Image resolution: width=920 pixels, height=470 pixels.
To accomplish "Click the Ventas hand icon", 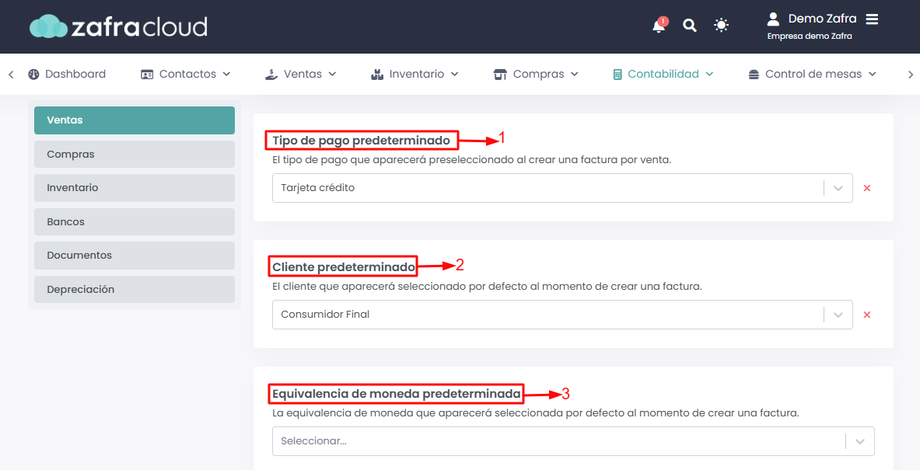I will point(271,75).
